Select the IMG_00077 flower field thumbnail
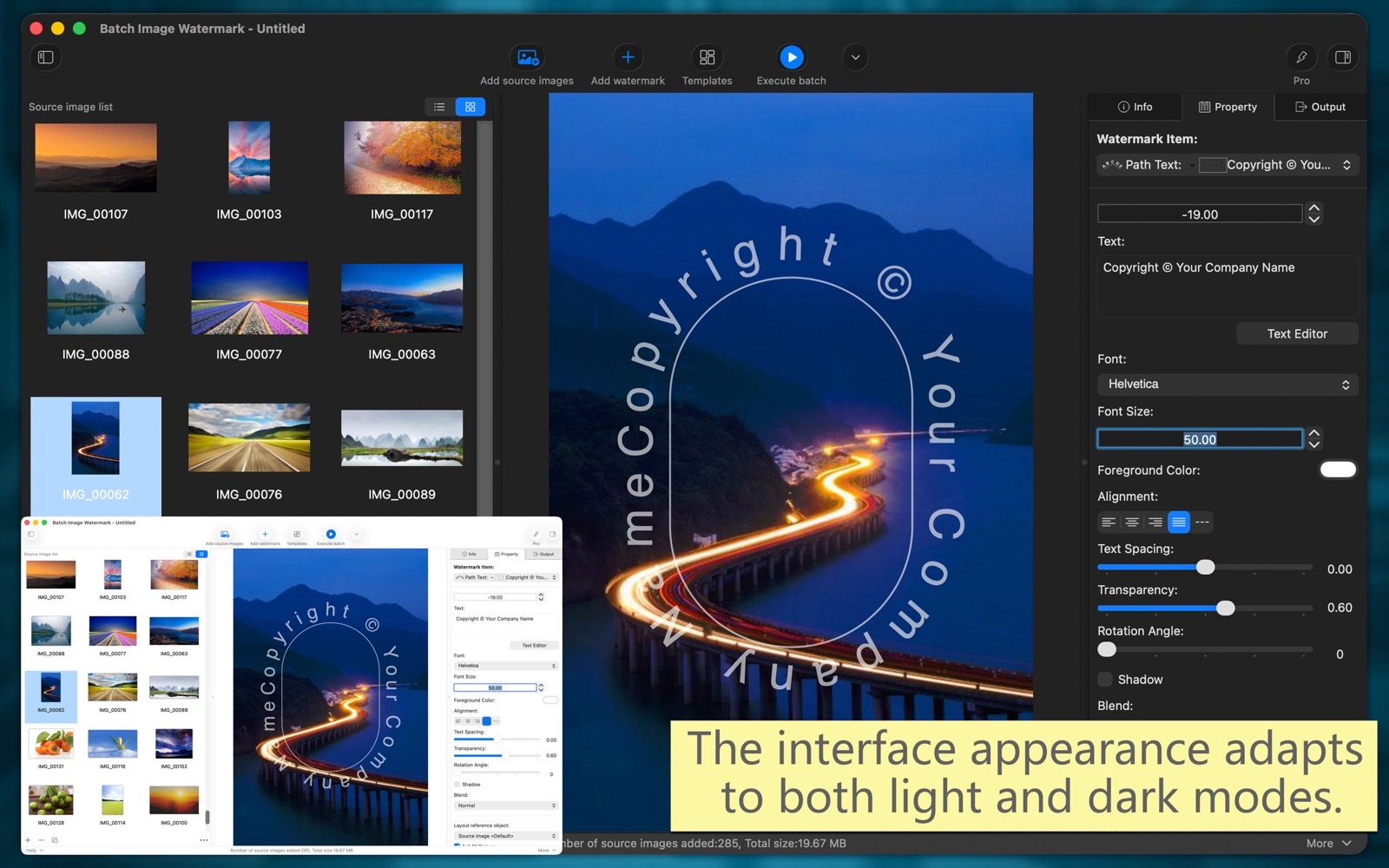Viewport: 1389px width, 868px height. coord(249,299)
